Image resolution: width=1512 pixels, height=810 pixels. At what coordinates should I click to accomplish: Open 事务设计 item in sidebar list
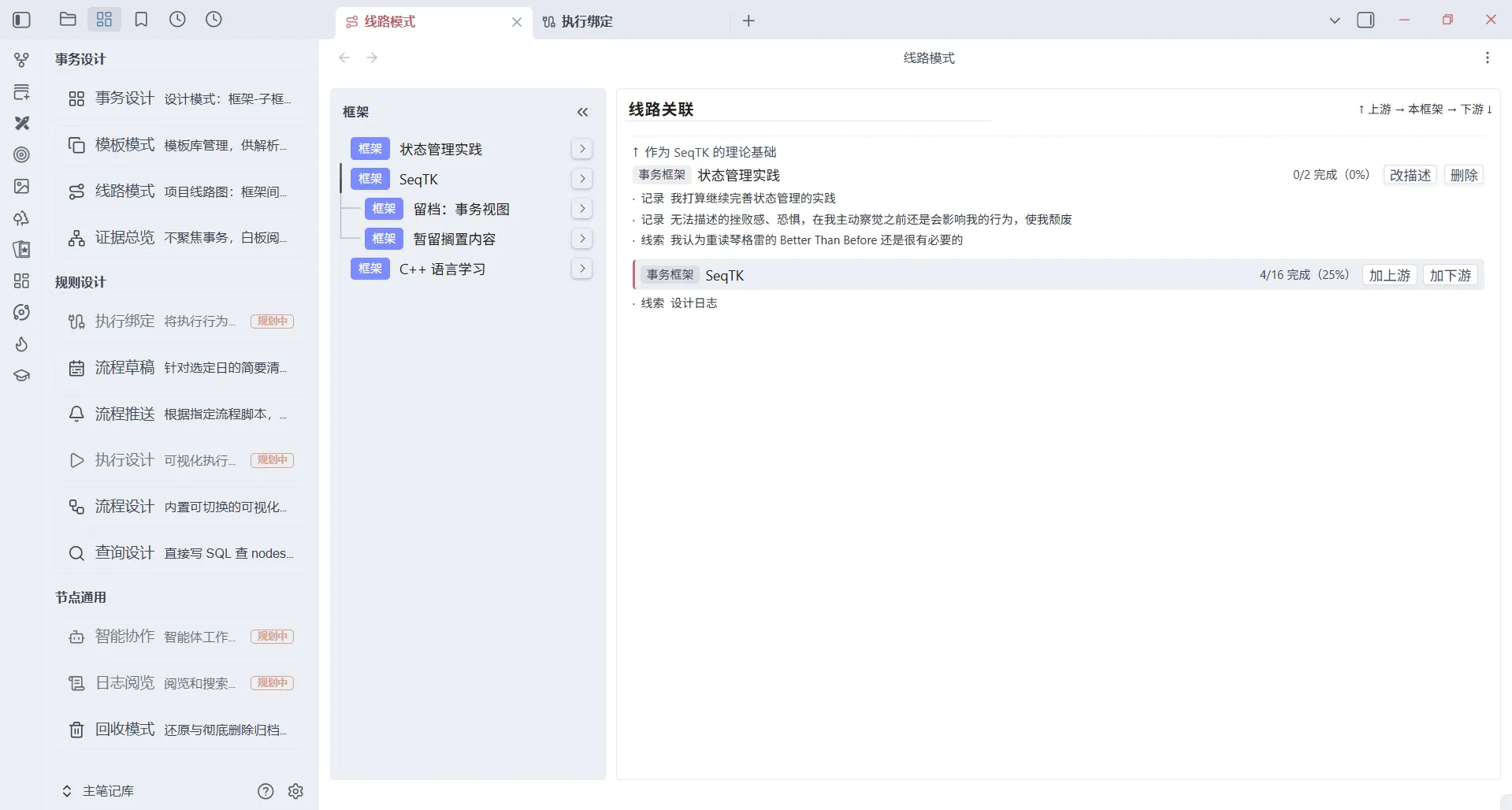point(180,98)
